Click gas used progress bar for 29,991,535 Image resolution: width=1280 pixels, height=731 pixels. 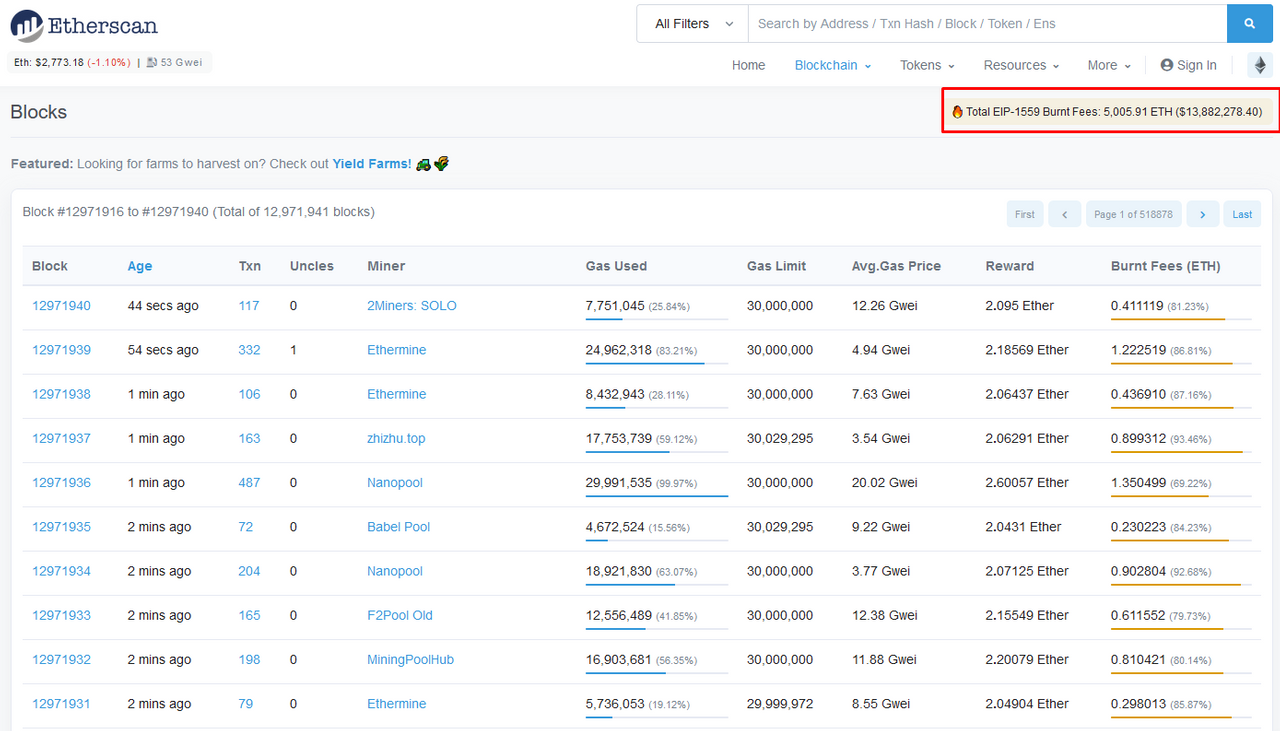click(657, 496)
